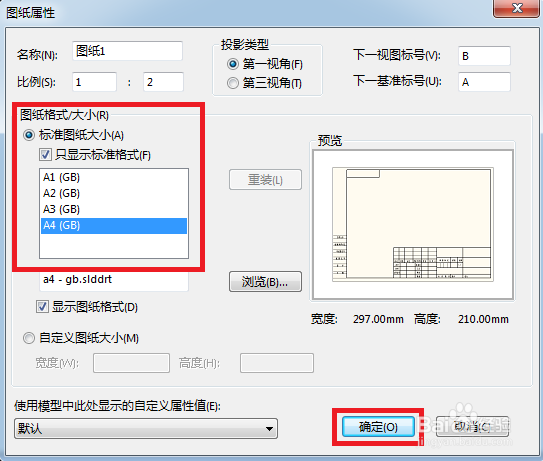Click the first 比例 scale field
The width and height of the screenshot is (543, 461).
point(94,82)
